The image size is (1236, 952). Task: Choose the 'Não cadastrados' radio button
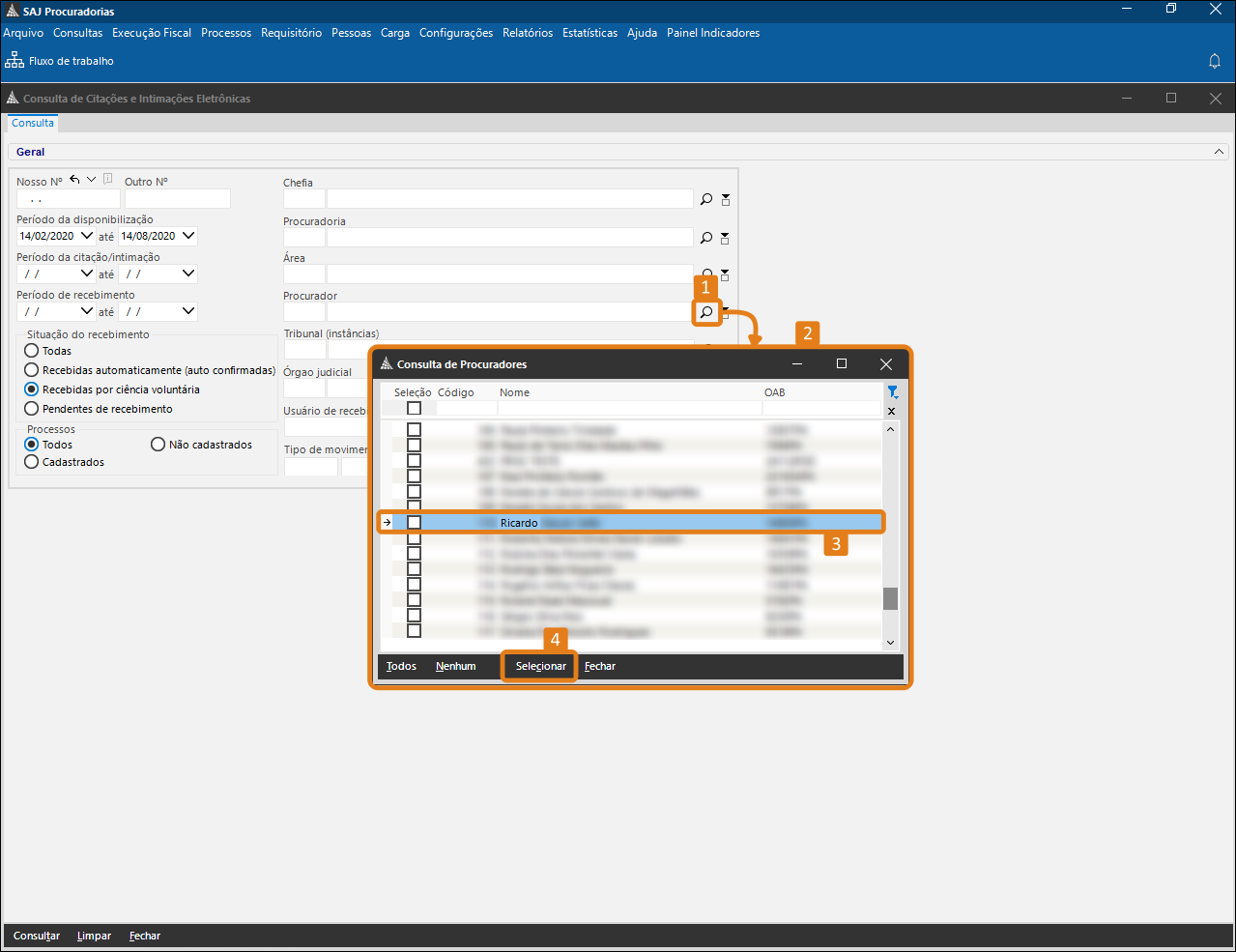coord(158,445)
